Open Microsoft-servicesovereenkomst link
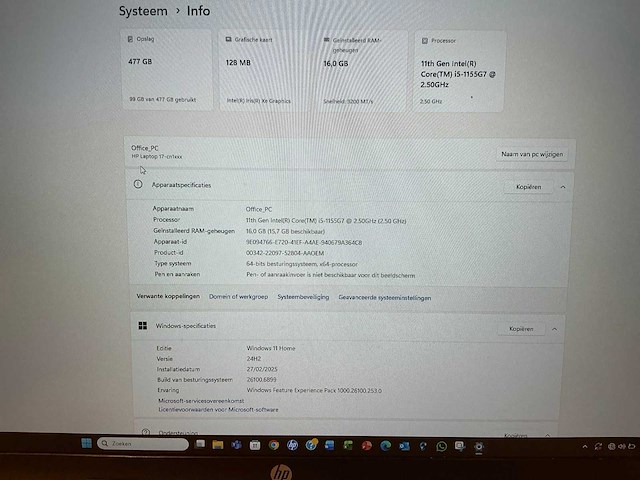 click(x=201, y=401)
